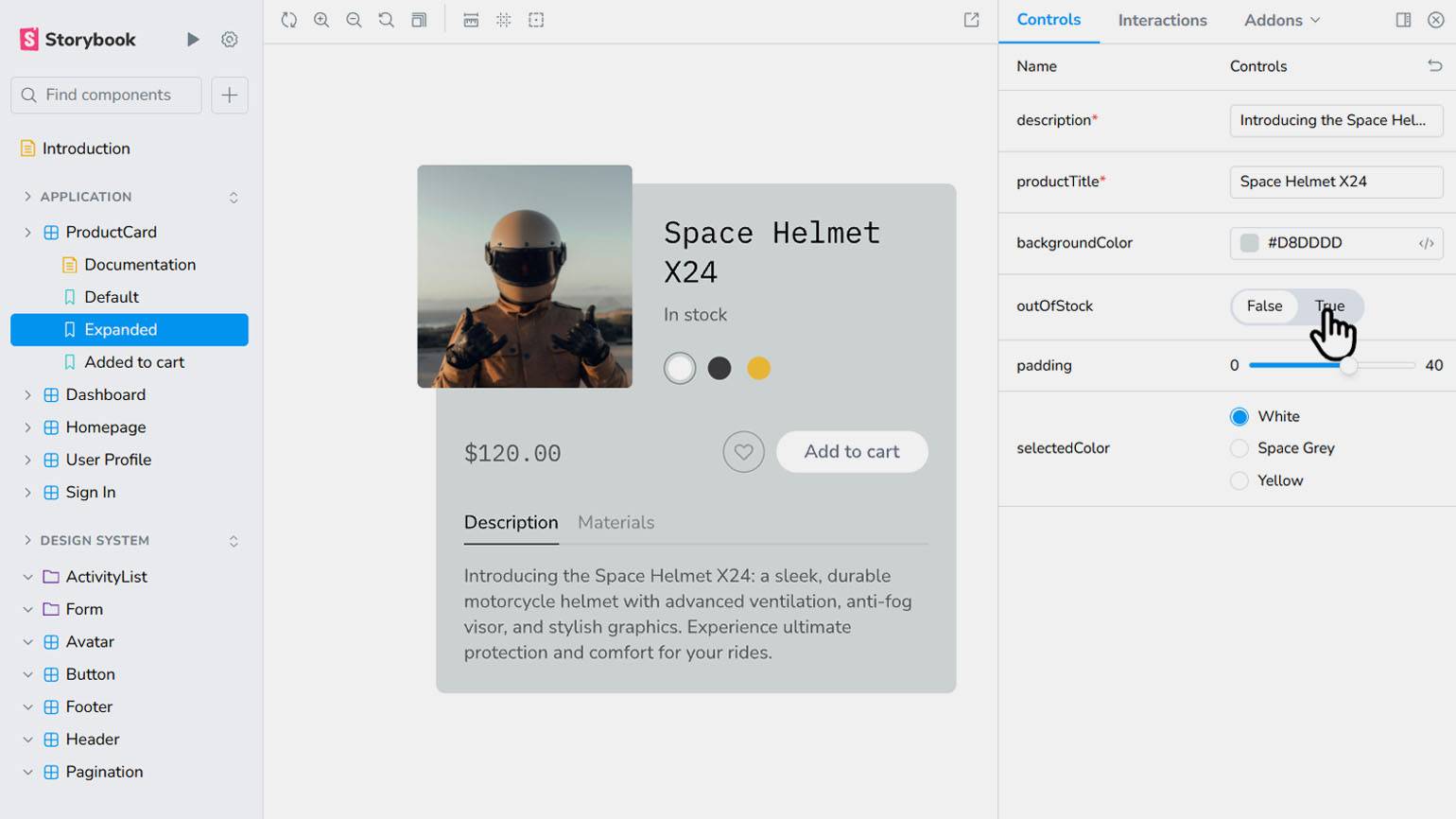The width and height of the screenshot is (1456, 819).
Task: Switch to the Interactions tab
Action: click(1162, 20)
